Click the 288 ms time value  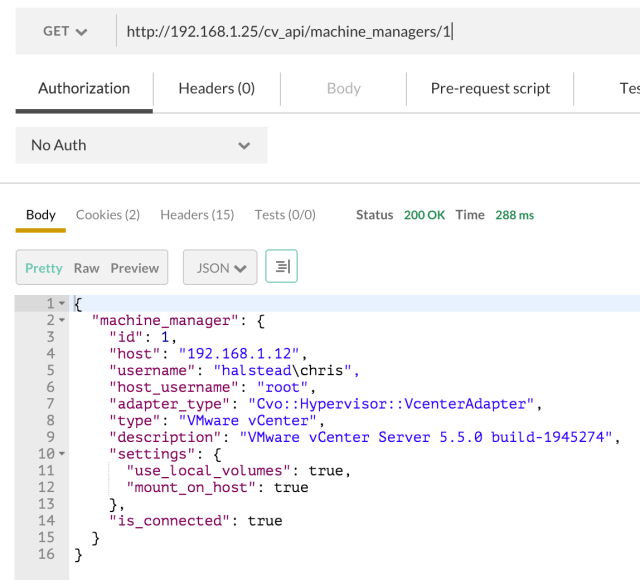tap(514, 215)
